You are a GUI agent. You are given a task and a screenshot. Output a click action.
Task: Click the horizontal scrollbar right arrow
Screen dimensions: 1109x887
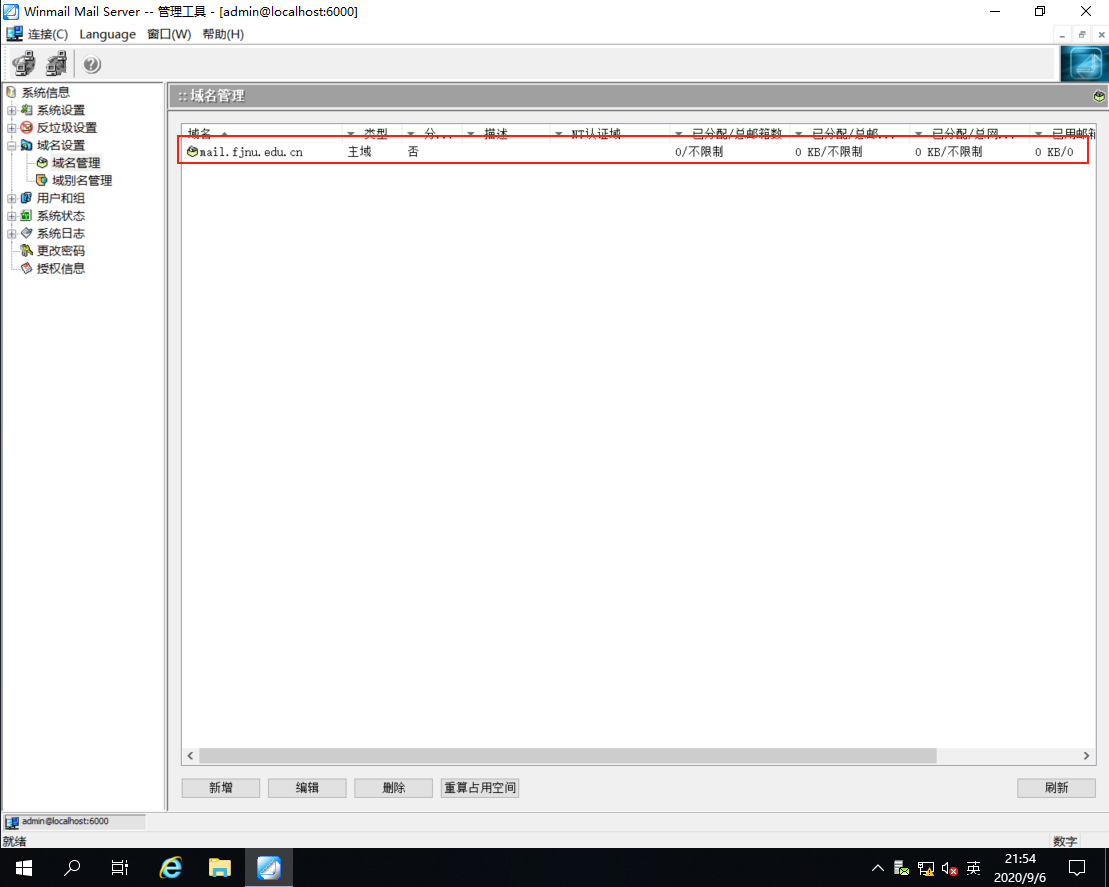click(x=1086, y=756)
